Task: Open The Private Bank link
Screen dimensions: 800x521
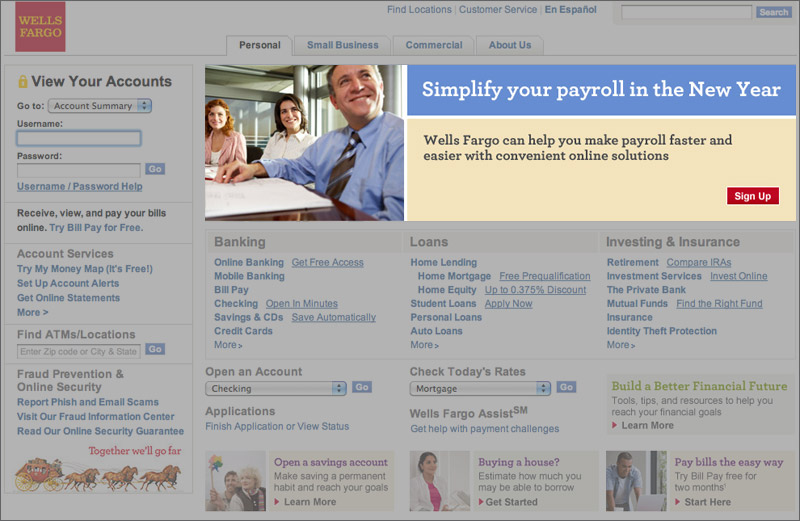Action: pos(646,290)
